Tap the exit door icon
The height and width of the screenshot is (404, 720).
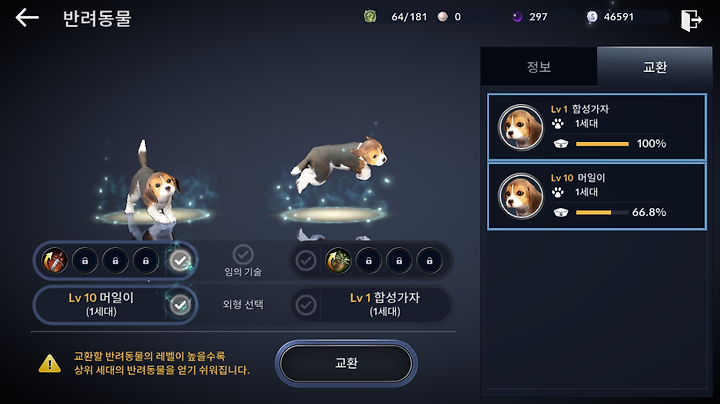click(691, 20)
